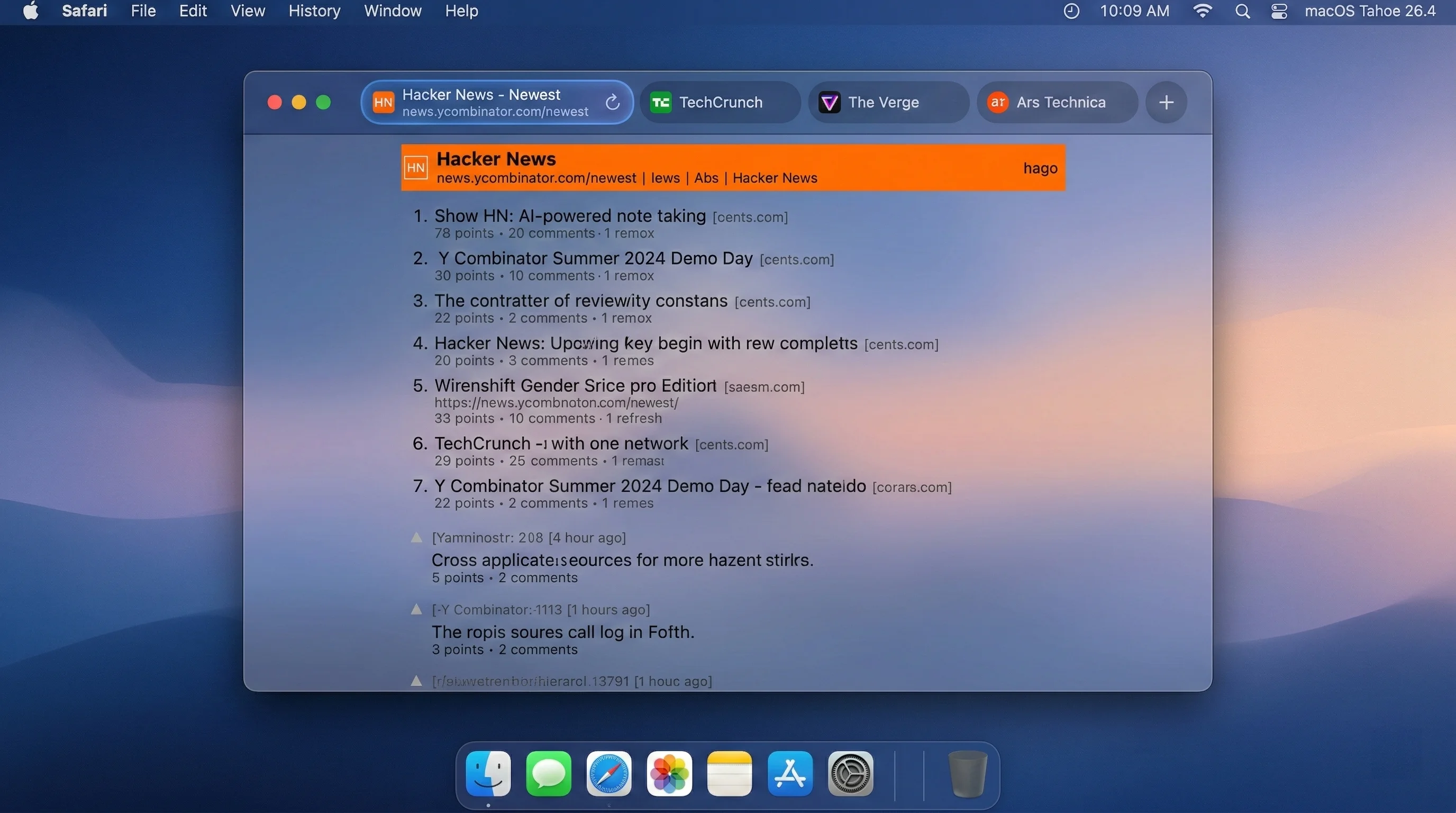Open Spotlight search in menu bar
Viewport: 1456px width, 813px height.
(1242, 11)
